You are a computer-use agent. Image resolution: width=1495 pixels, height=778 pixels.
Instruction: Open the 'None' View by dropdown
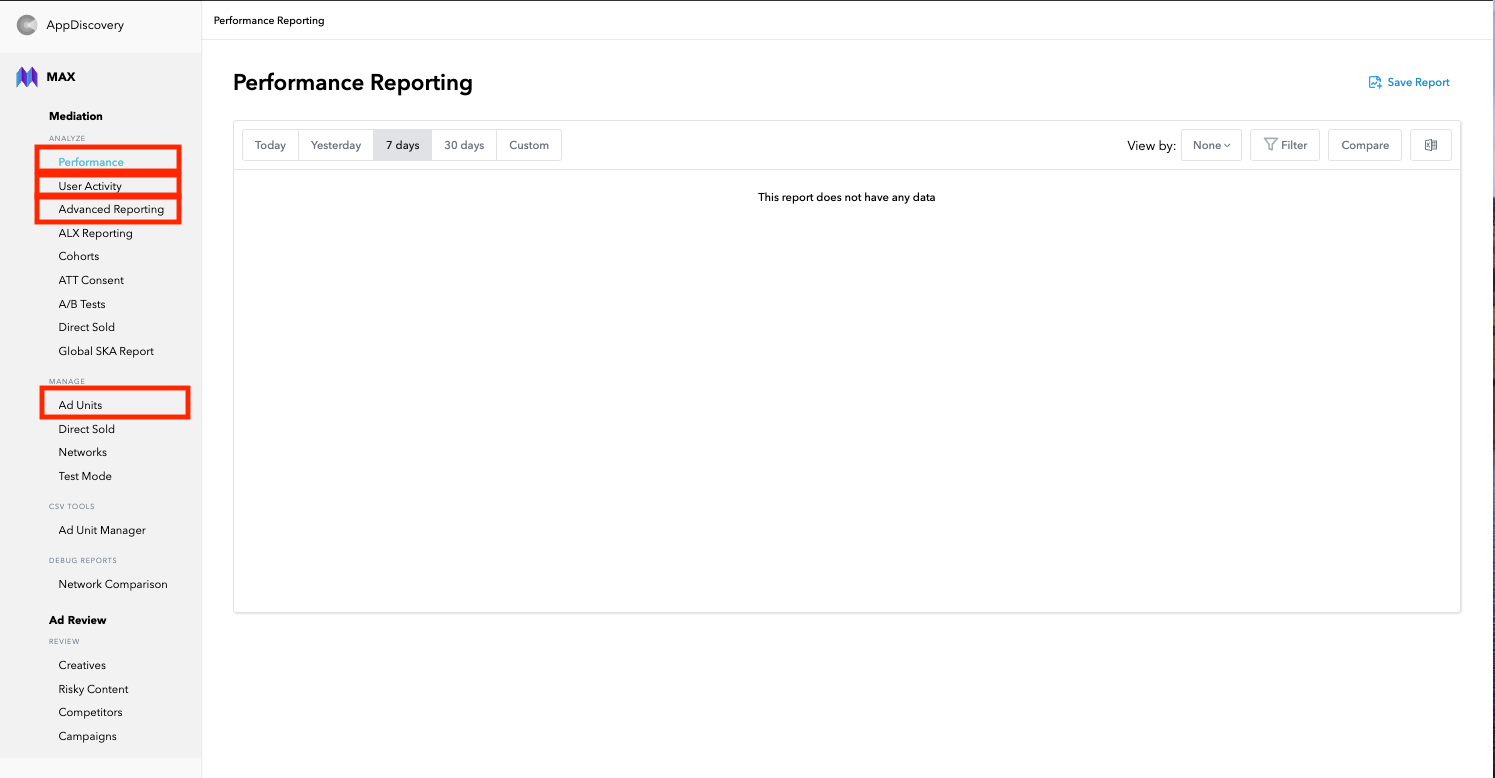coord(1210,145)
